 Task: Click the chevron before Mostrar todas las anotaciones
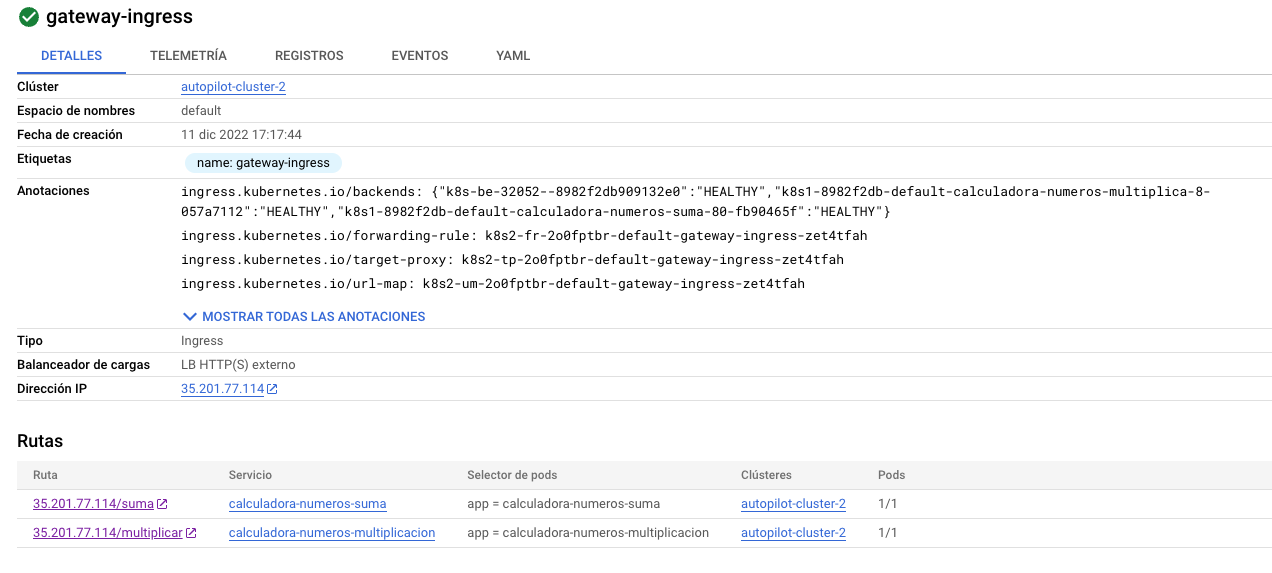(190, 316)
